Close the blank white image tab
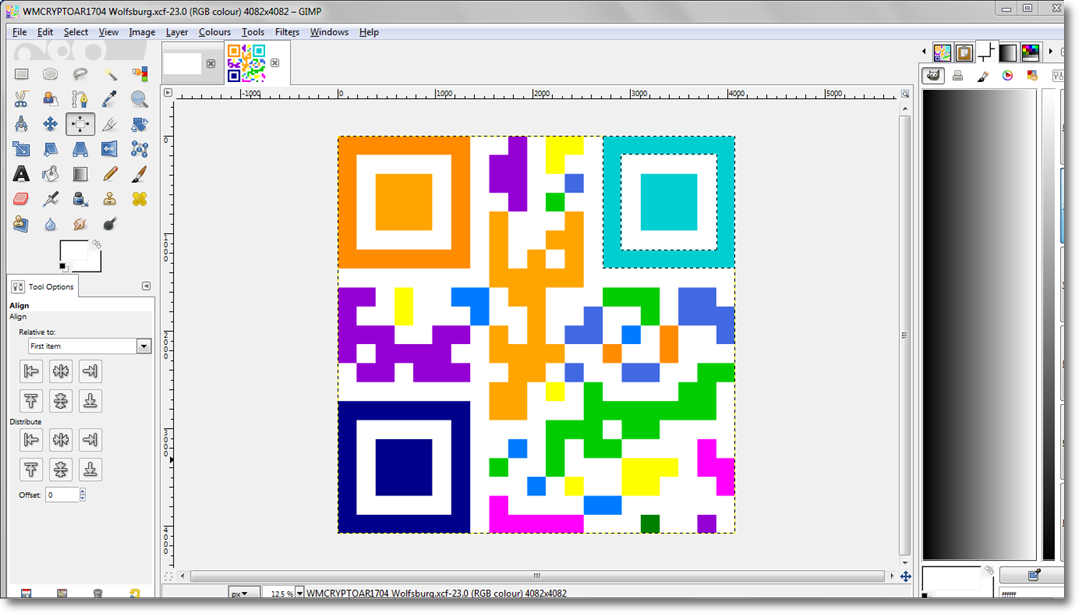The height and width of the screenshot is (615, 1080). 211,63
